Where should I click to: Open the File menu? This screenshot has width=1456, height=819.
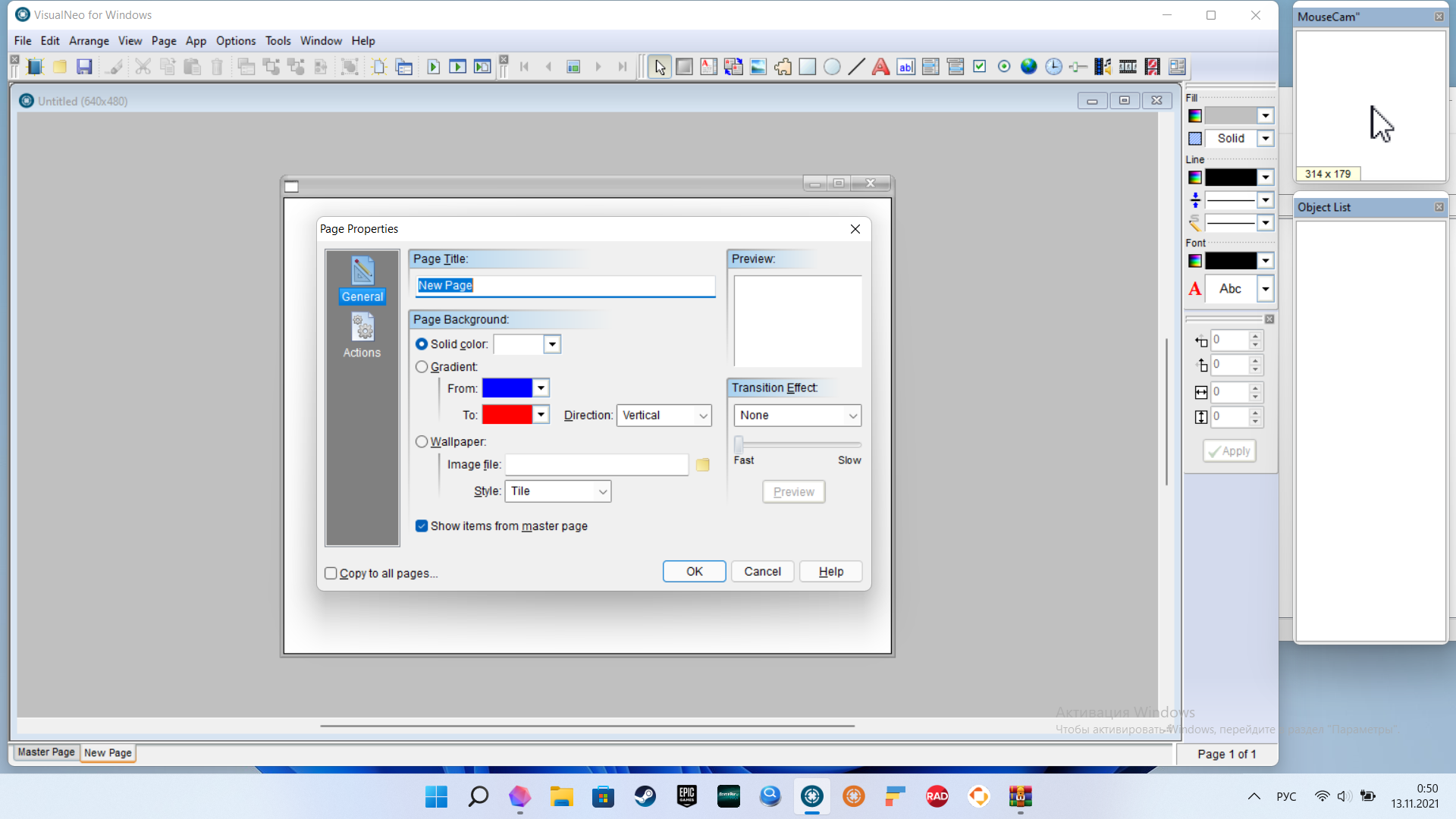click(23, 41)
